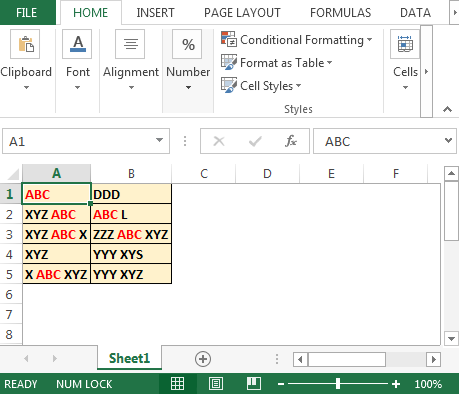This screenshot has width=459, height=394.
Task: Switch to Normal view in status bar
Action: click(x=177, y=384)
